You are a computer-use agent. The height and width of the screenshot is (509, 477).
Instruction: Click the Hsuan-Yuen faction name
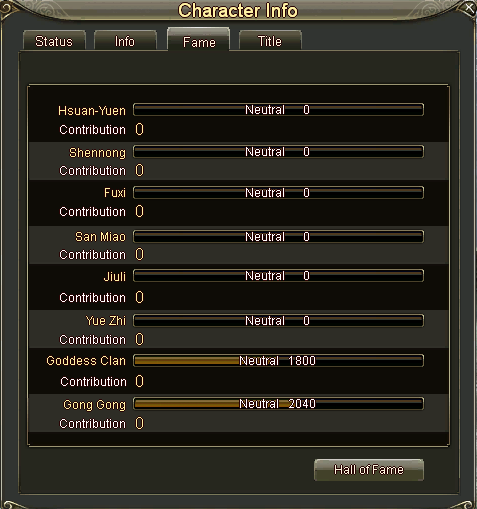point(92,111)
